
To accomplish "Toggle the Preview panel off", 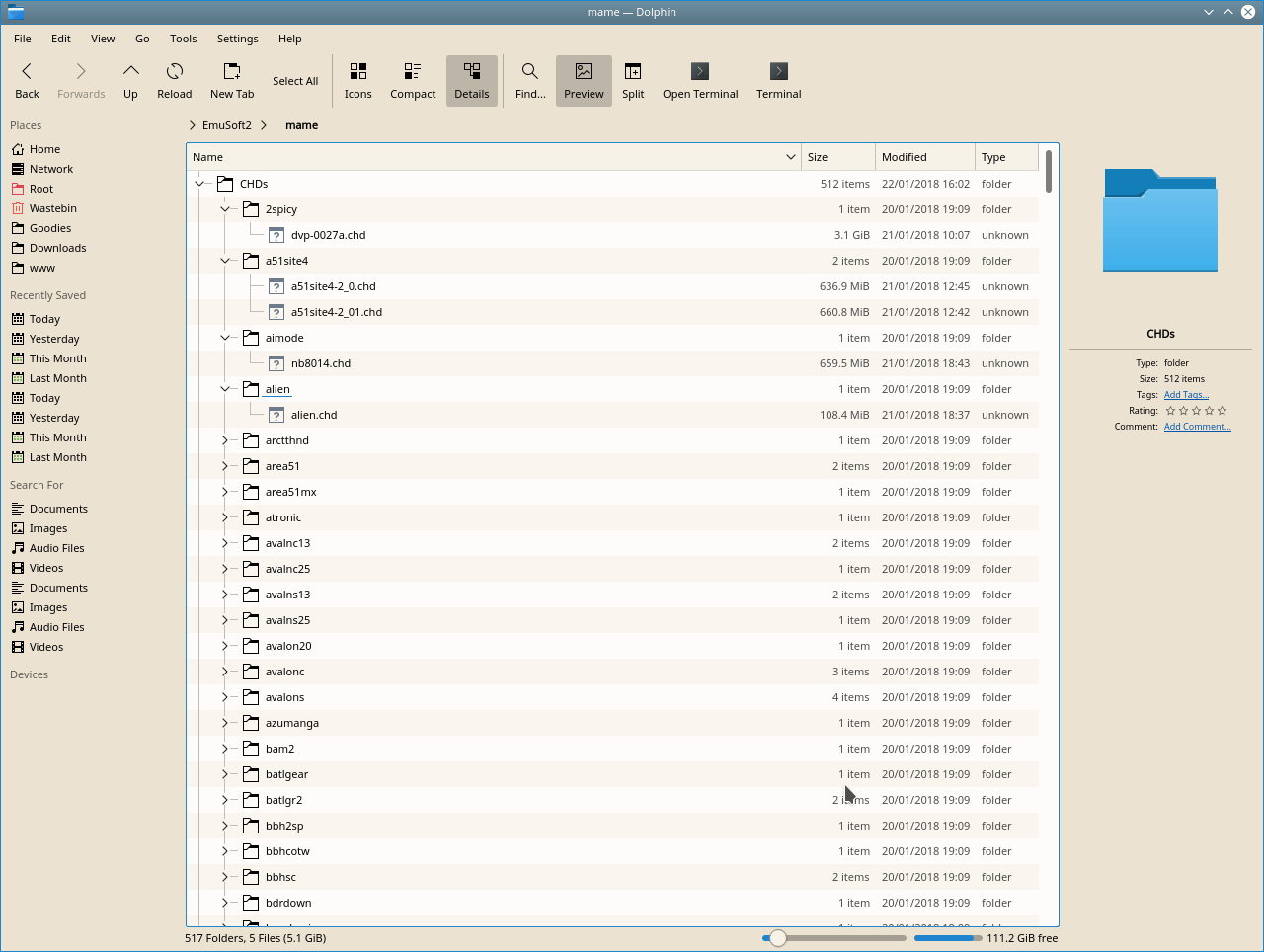I will click(584, 79).
